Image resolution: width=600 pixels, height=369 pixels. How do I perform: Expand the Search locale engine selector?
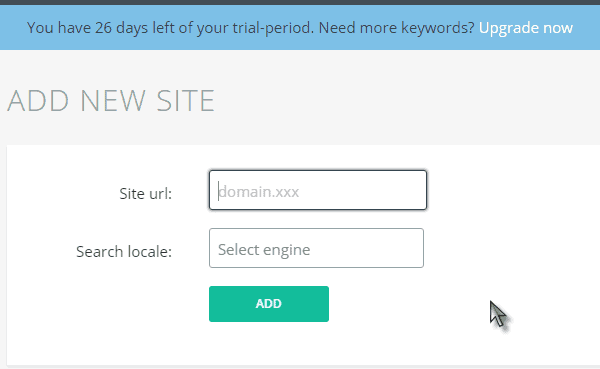316,248
